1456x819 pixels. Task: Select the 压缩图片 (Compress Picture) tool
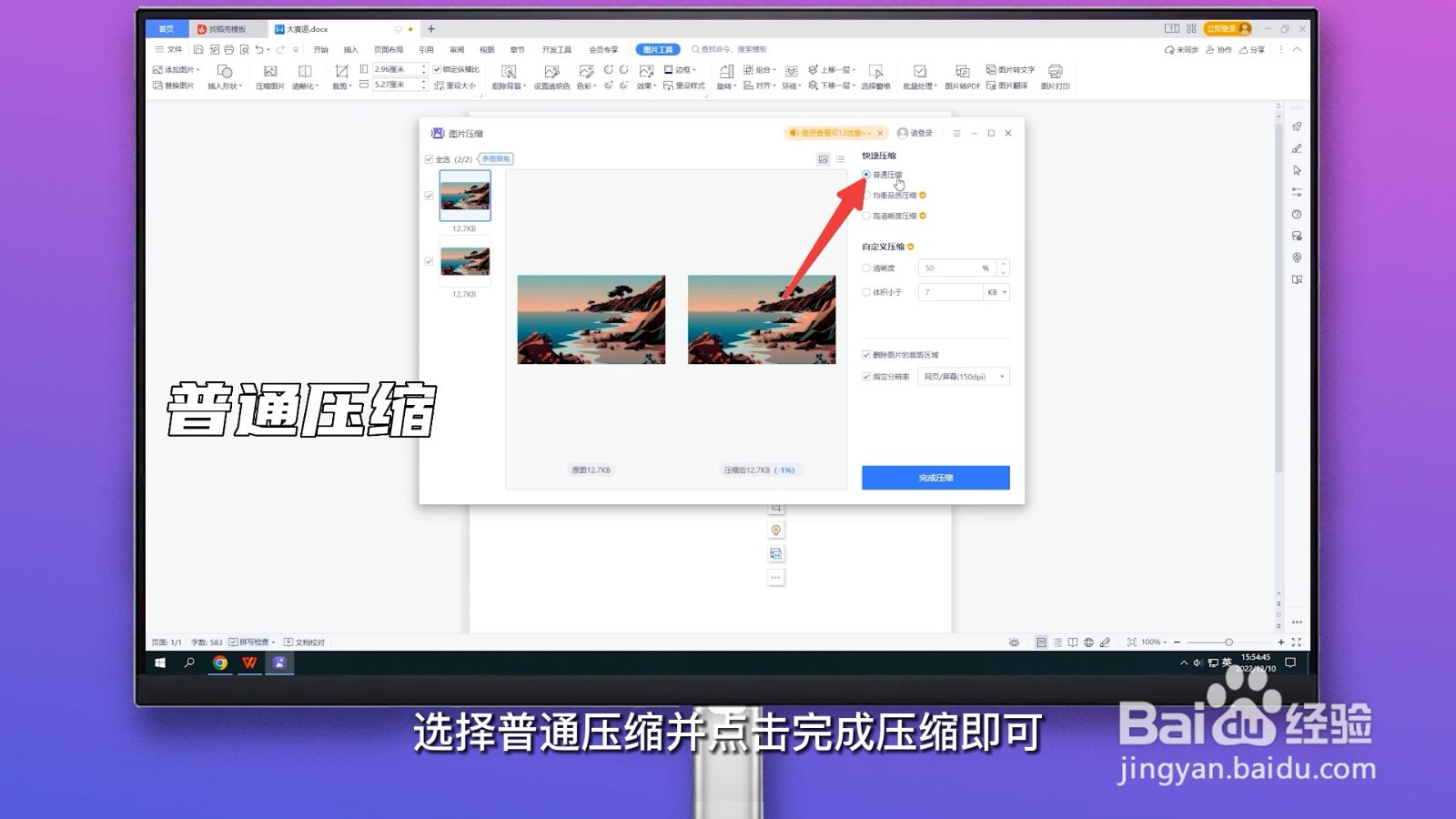tap(271, 85)
